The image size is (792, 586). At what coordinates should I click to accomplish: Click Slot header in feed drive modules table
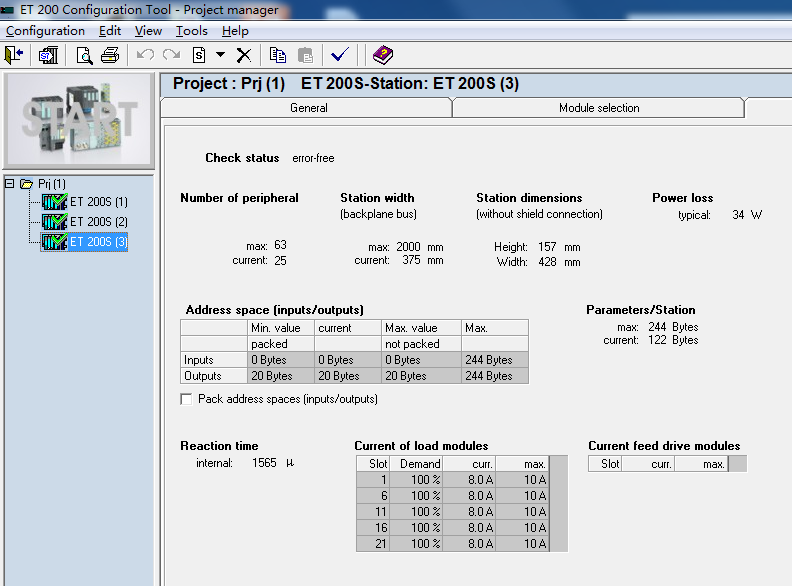(x=605, y=464)
